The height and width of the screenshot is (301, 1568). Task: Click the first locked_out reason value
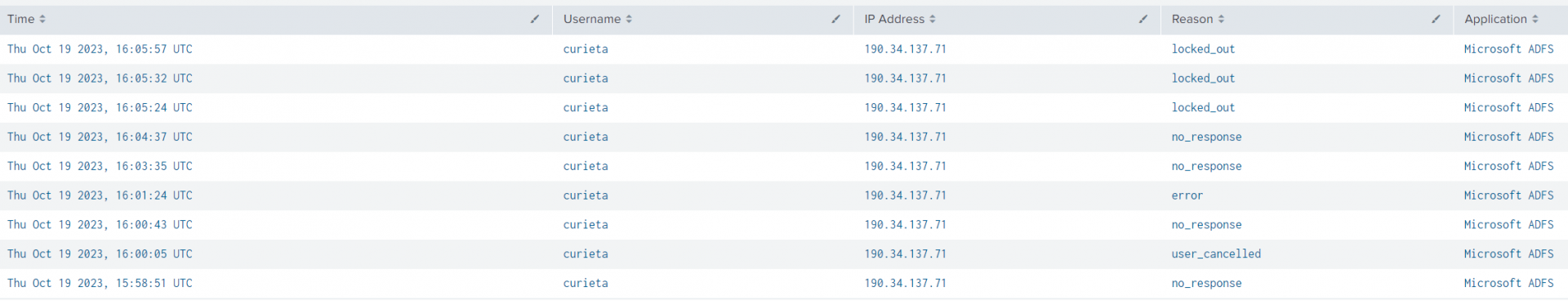(1203, 49)
